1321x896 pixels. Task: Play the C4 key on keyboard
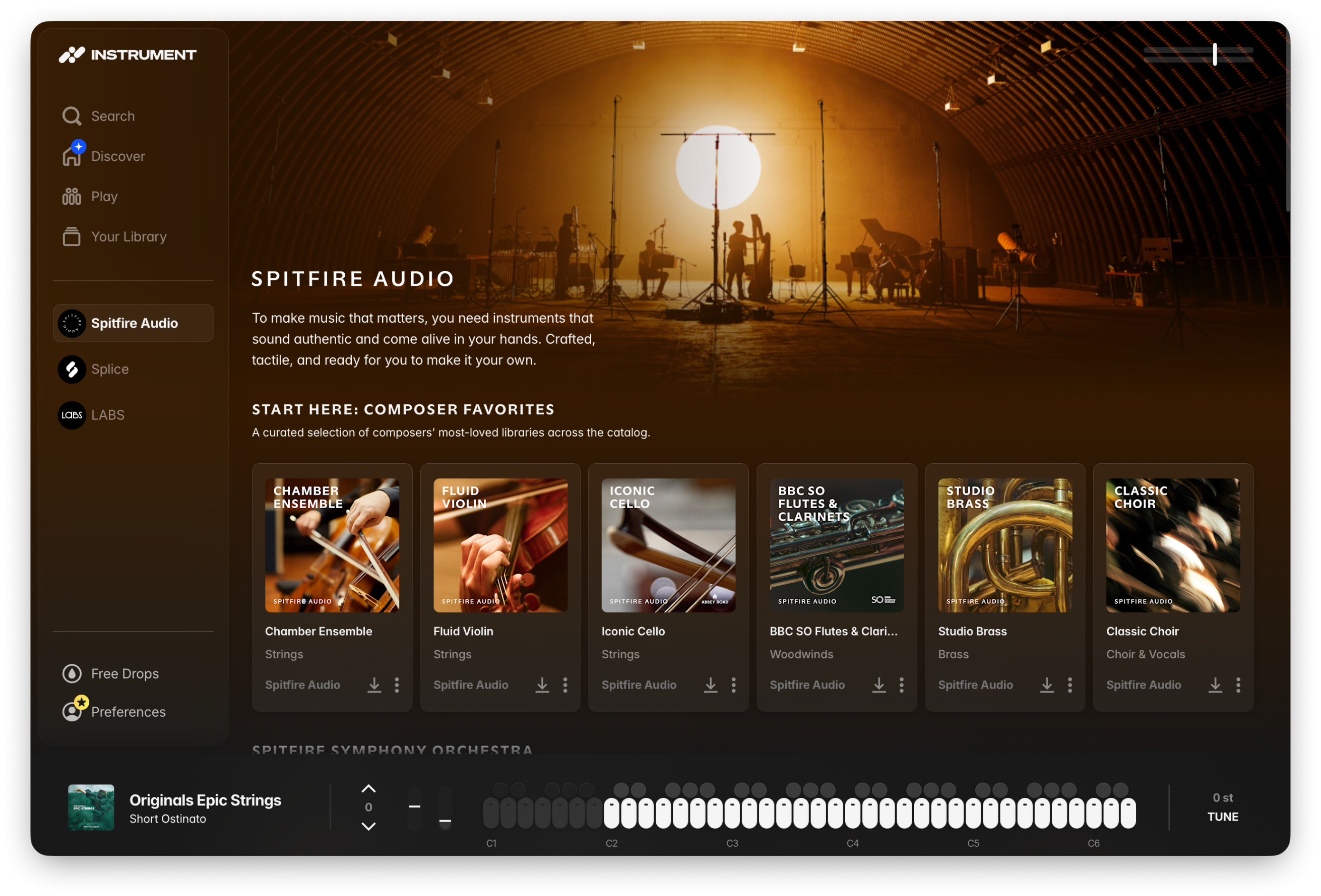pos(853,812)
